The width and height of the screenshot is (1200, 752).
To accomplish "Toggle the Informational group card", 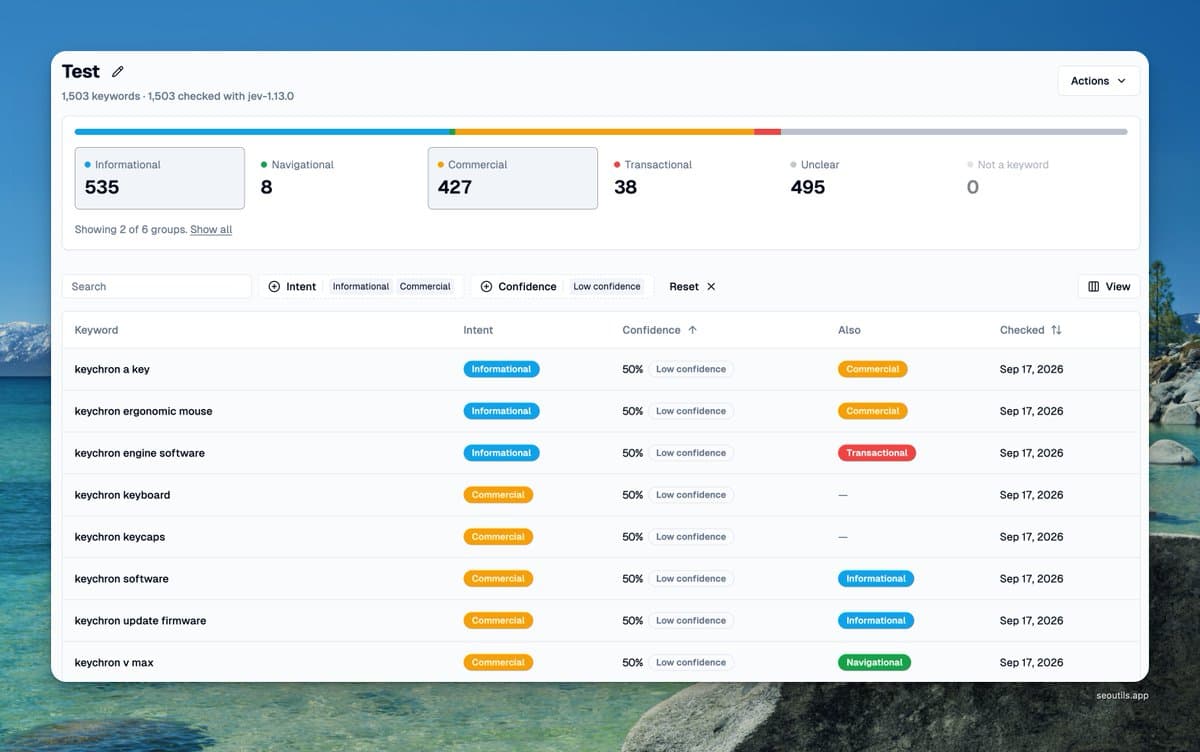I will (160, 178).
